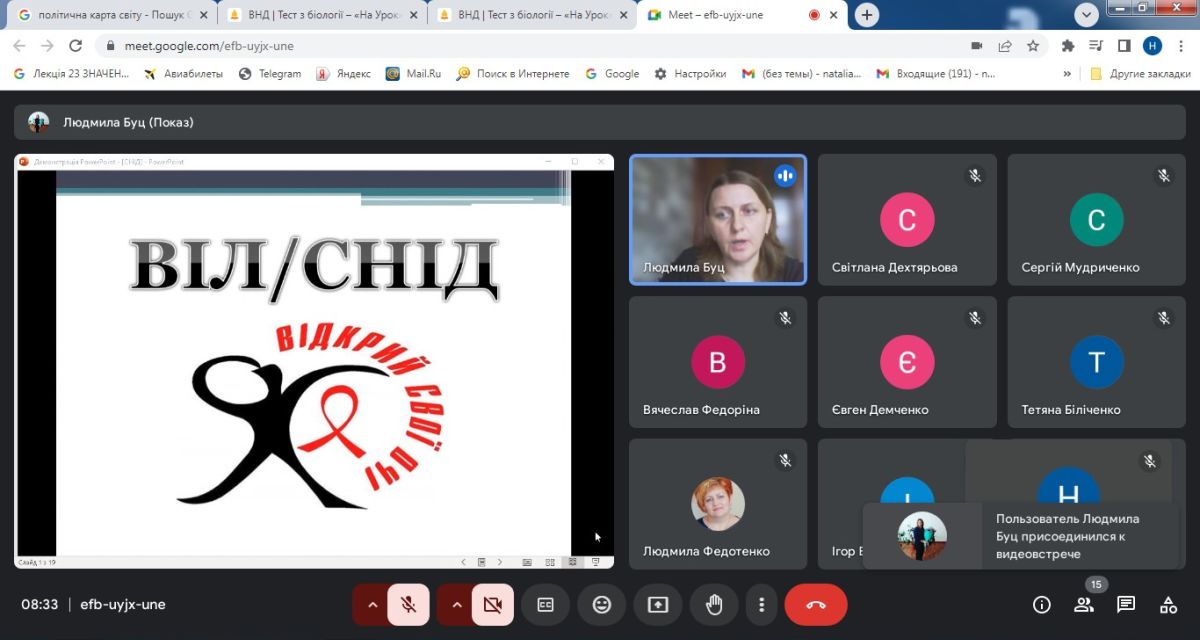Open the three-dot more options menu
Image resolution: width=1200 pixels, height=640 pixels.
[762, 605]
